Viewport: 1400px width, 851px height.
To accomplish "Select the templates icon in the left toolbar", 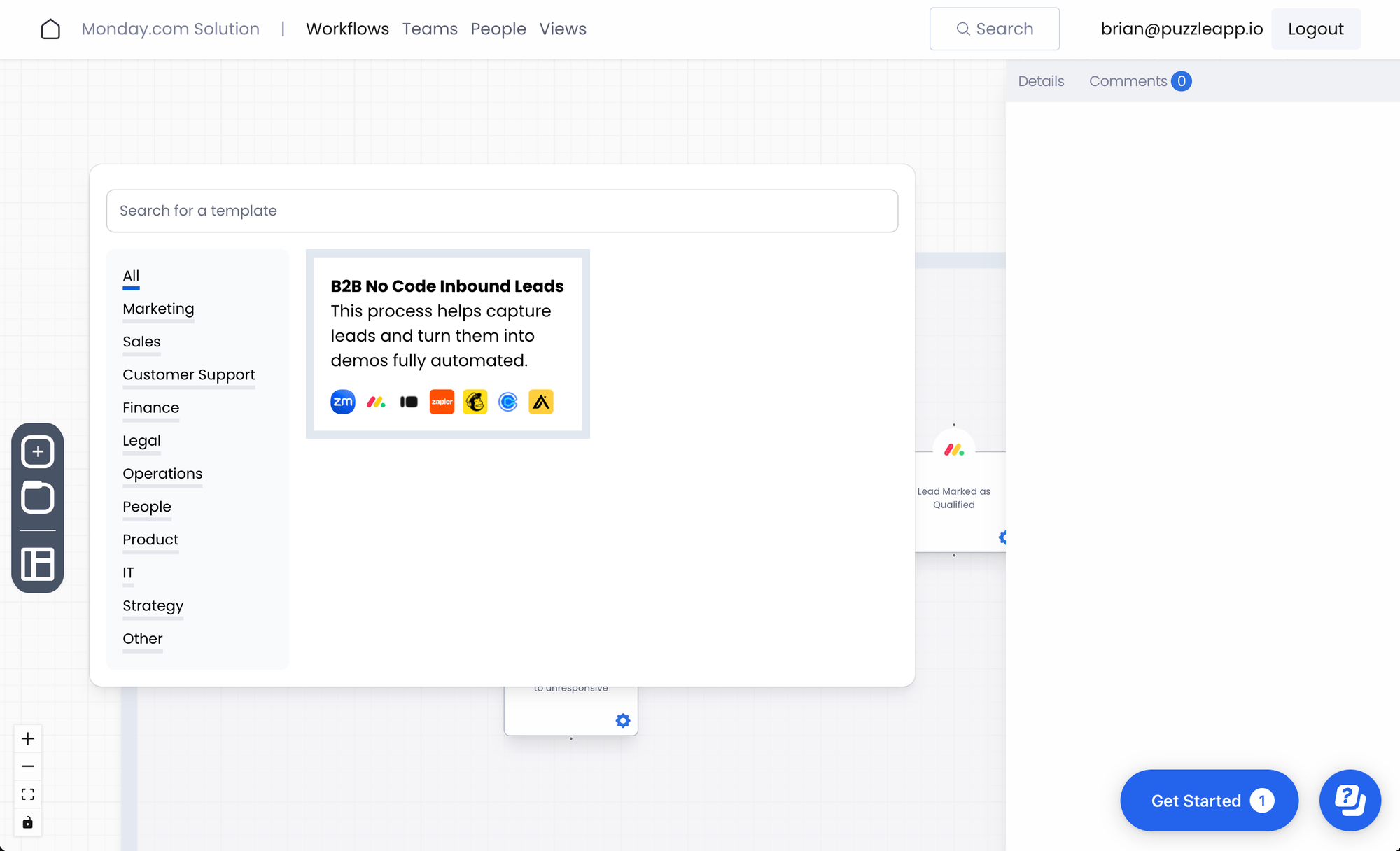I will point(38,498).
